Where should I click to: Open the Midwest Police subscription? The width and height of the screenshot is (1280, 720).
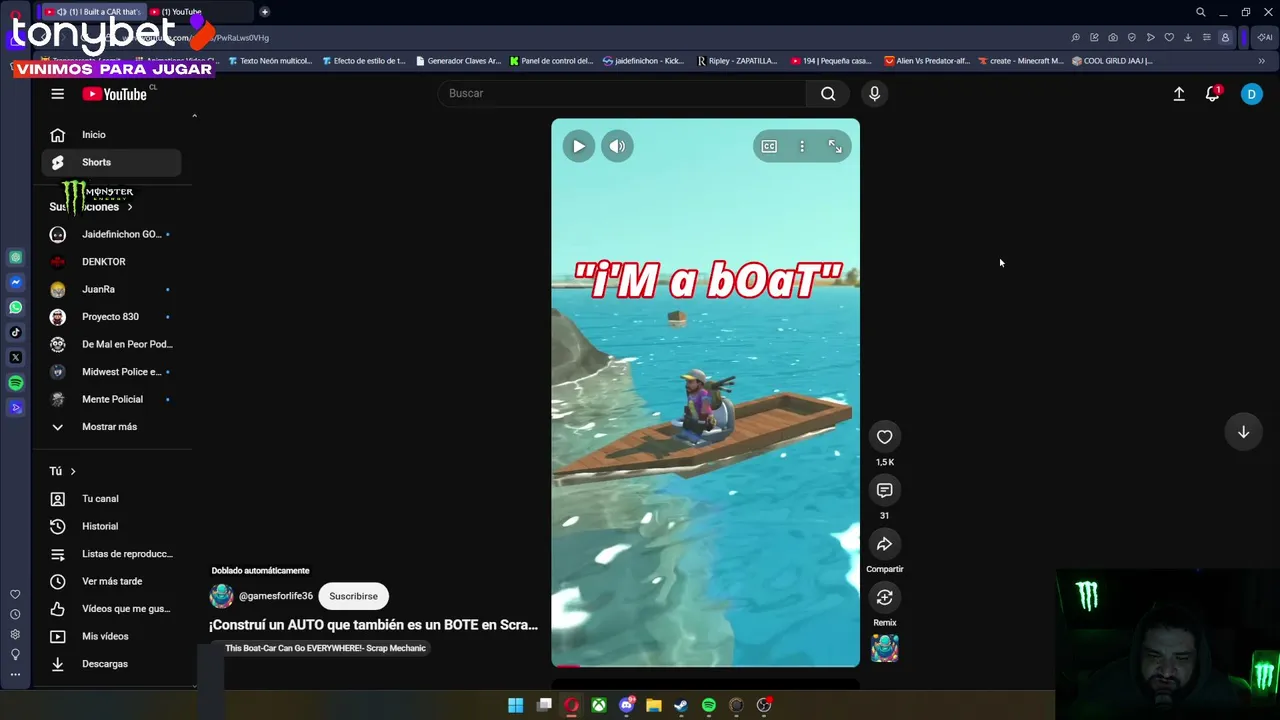tap(111, 372)
